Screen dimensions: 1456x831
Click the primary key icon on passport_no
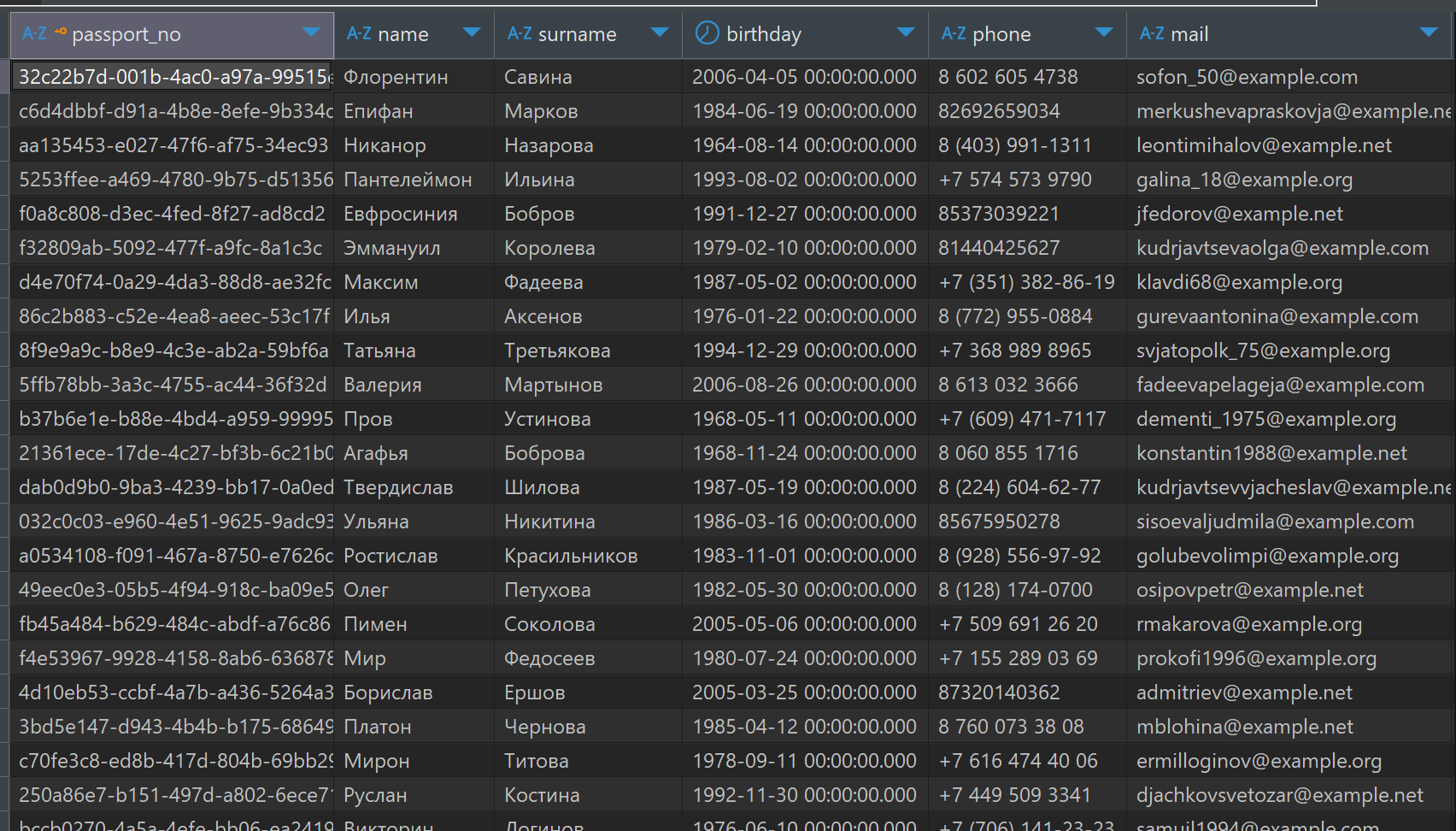(60, 32)
